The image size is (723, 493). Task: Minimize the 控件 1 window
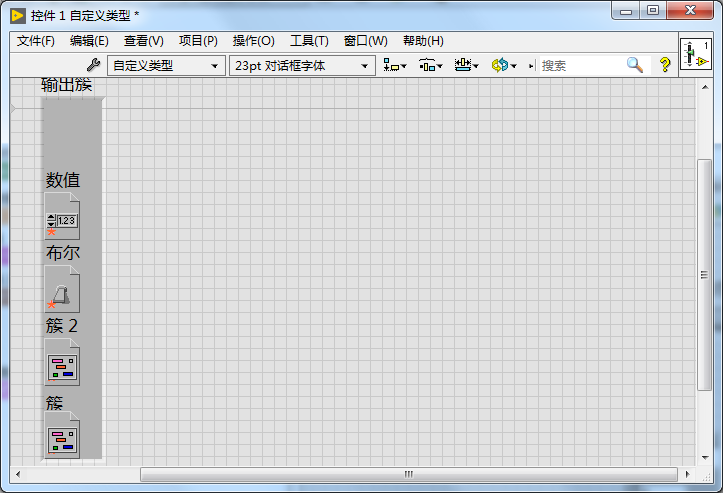[626, 11]
